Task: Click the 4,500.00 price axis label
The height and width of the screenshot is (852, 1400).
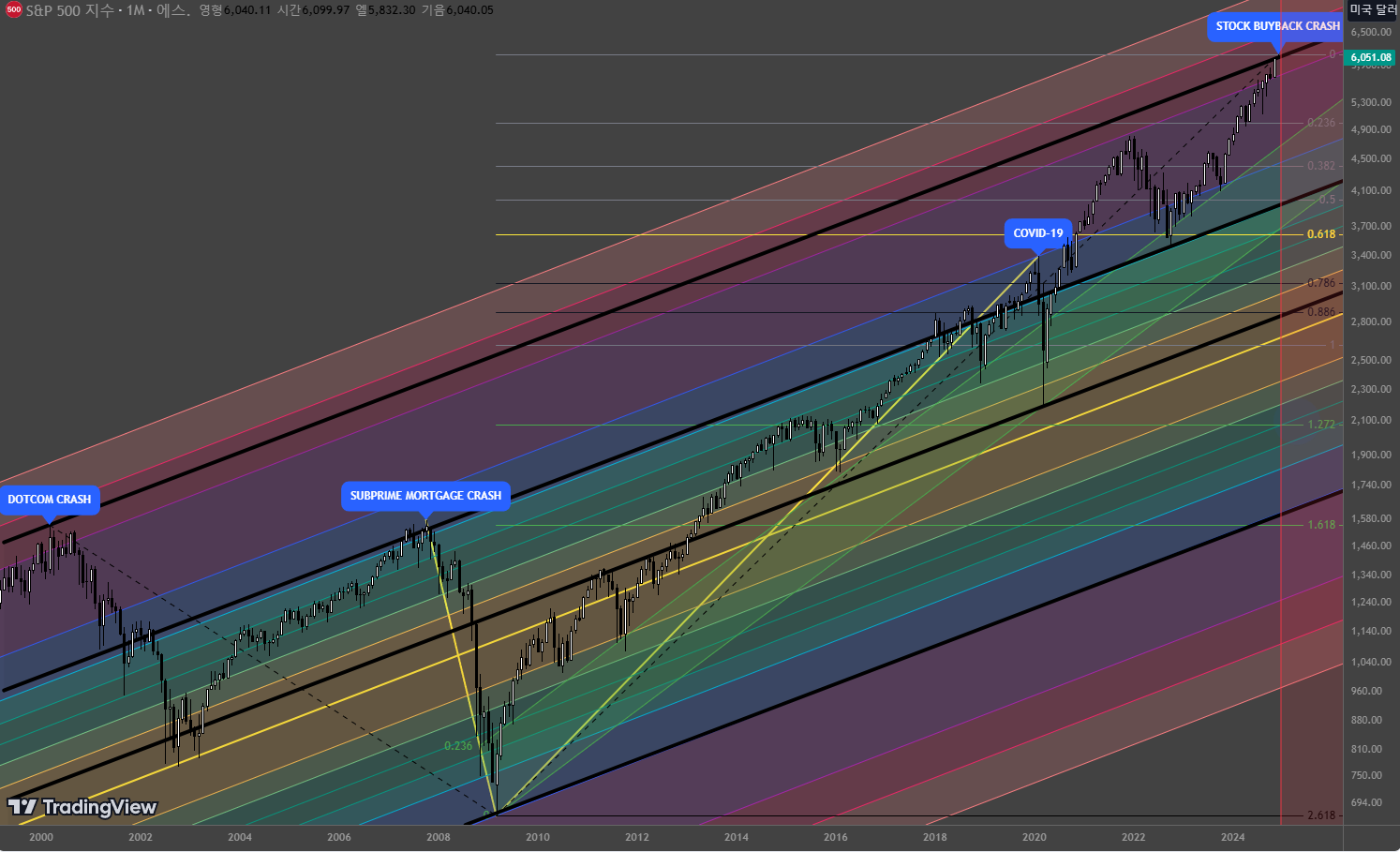Action: point(1371,158)
